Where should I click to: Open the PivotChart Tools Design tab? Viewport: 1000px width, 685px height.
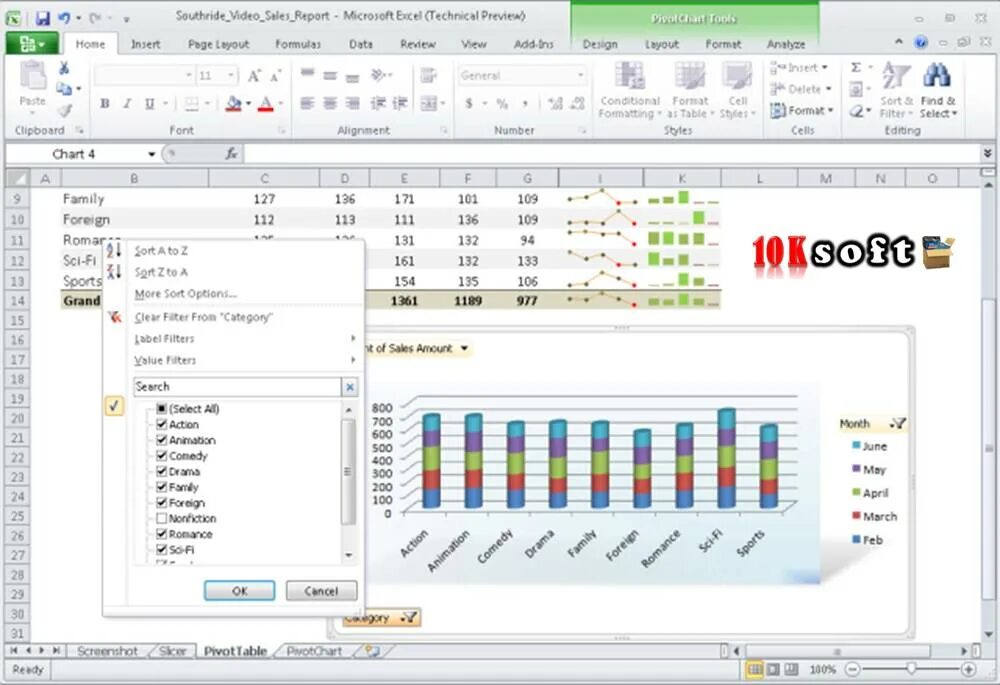(600, 44)
